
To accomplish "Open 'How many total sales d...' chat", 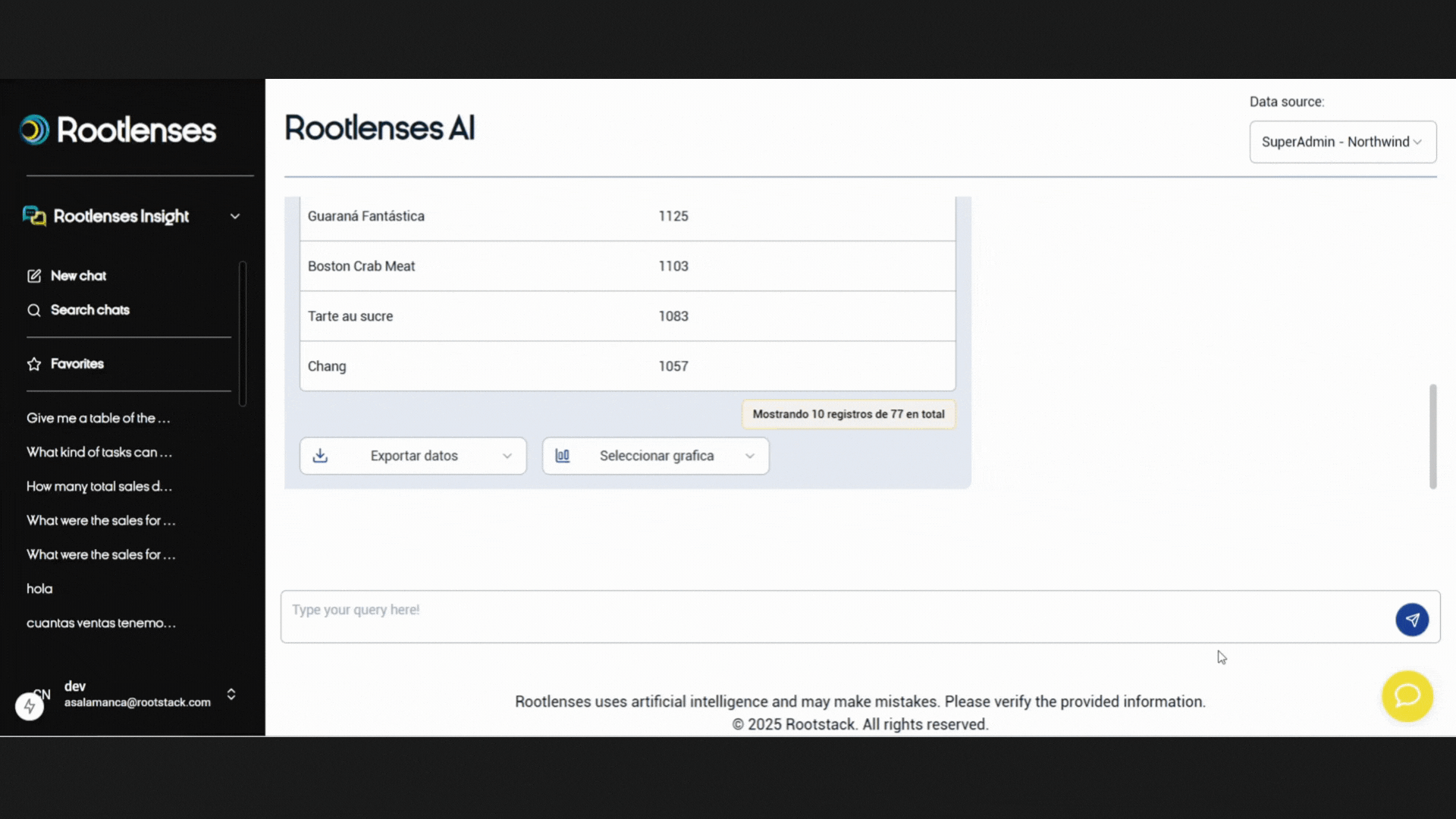I will 99,486.
